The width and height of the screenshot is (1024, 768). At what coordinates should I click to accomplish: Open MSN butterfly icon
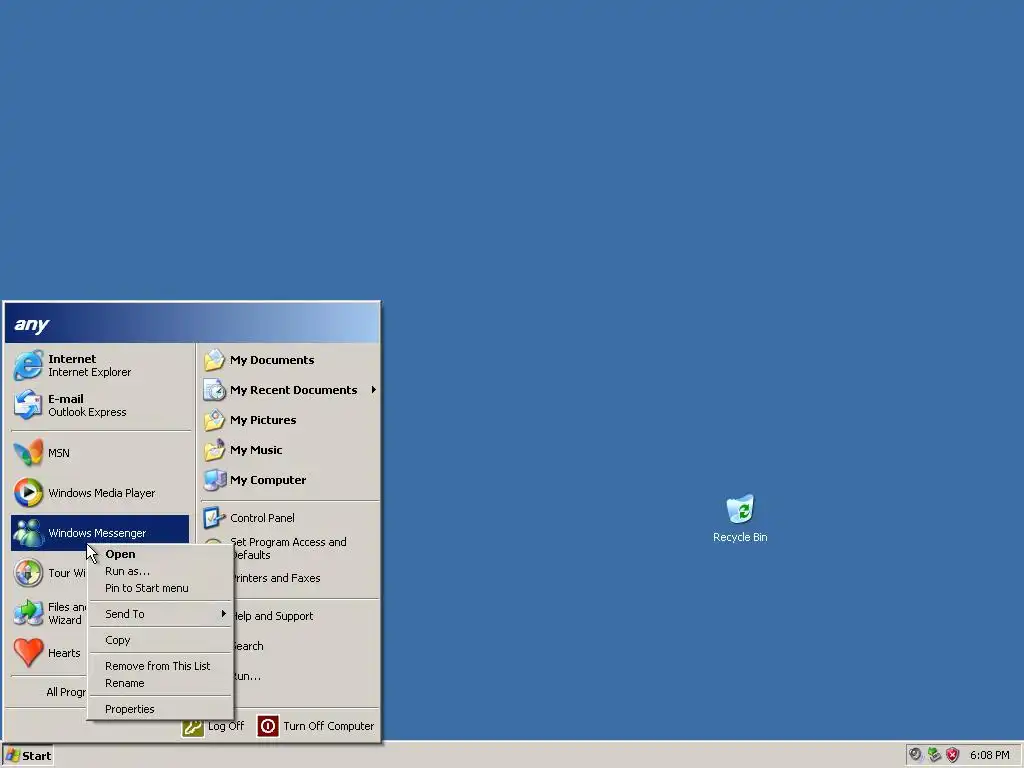click(x=28, y=453)
